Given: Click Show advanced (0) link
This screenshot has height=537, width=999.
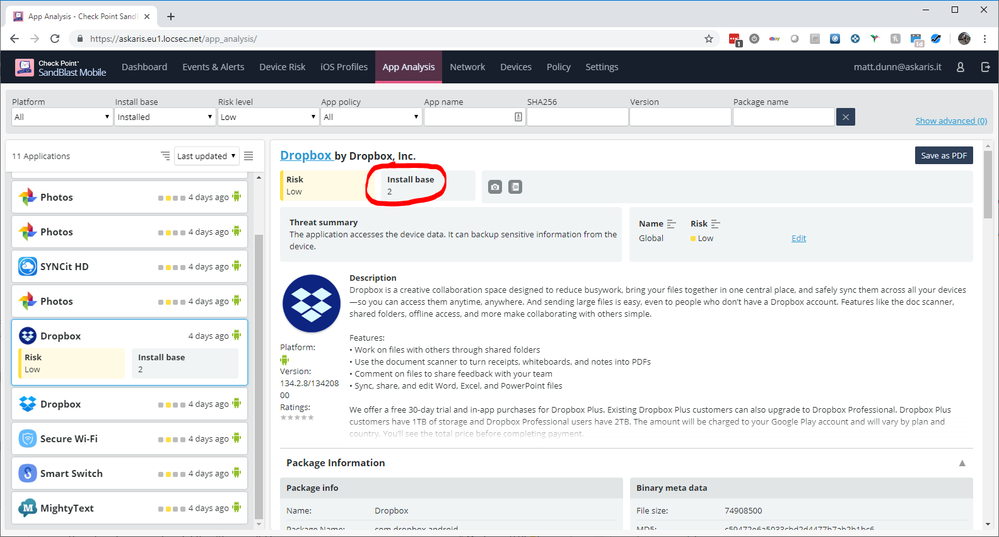Looking at the screenshot, I should (x=951, y=121).
